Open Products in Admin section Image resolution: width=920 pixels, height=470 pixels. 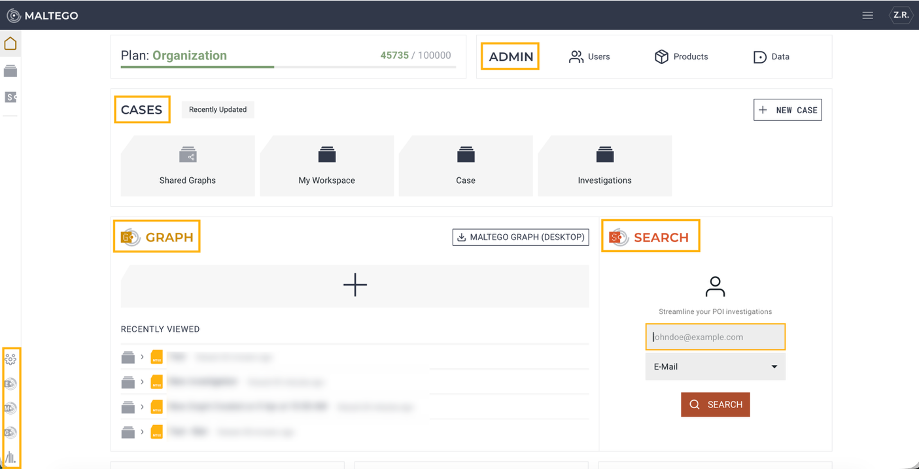click(681, 57)
